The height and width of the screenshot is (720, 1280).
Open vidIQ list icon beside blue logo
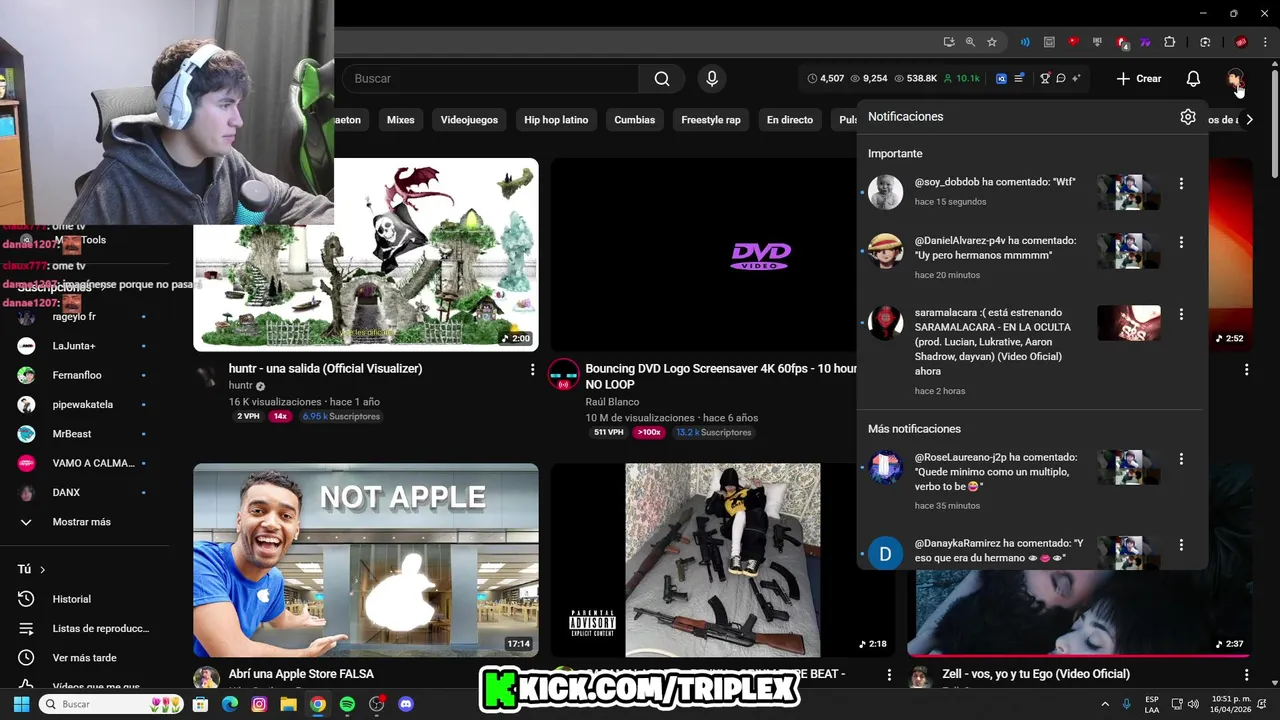1019,79
